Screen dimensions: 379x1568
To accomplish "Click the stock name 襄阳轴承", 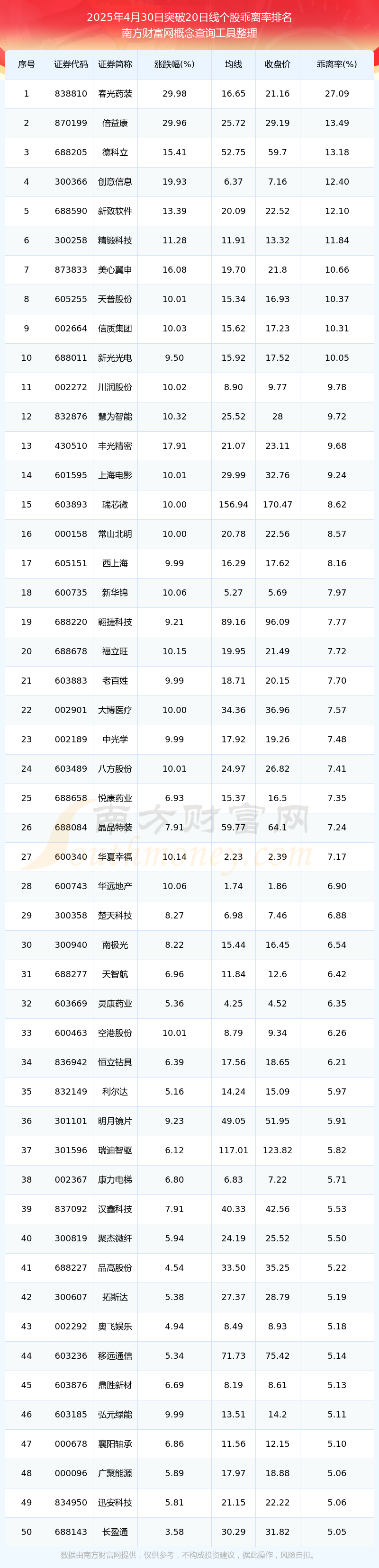I will point(115,1444).
